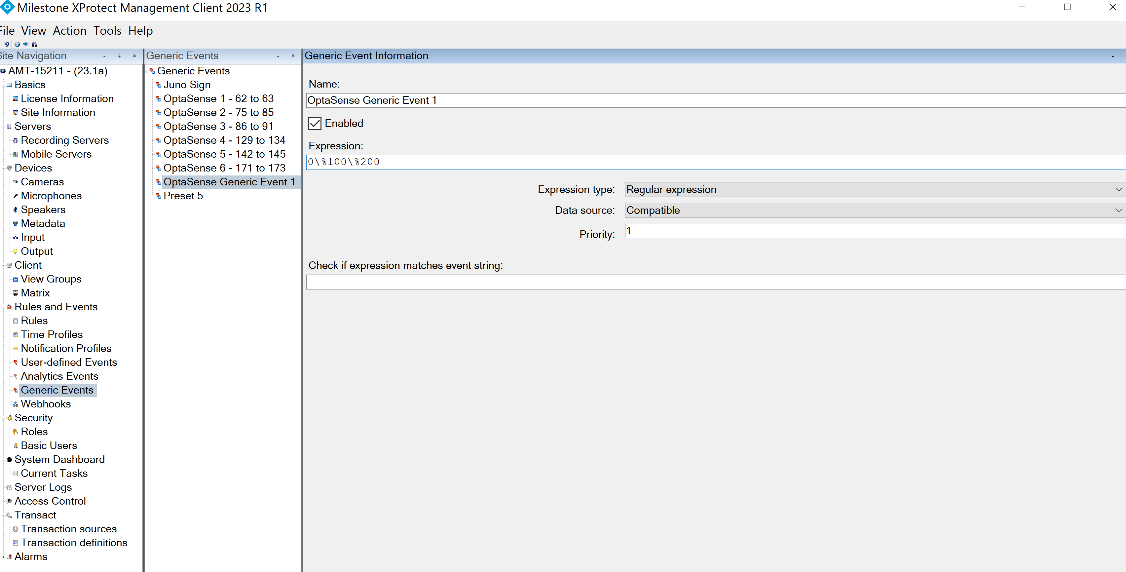Click the View Groups icon
1126x572 pixels.
tap(15, 279)
